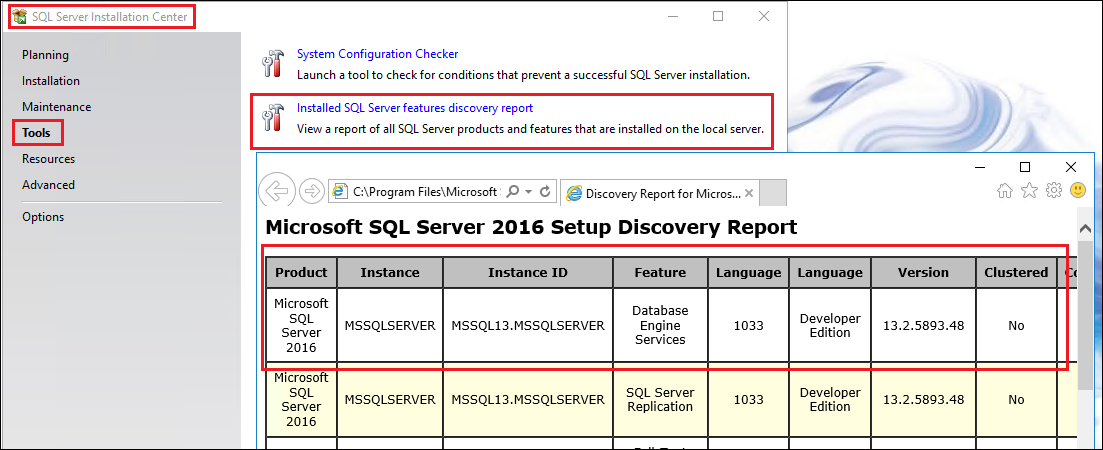
Task: Click the search magnifier in the address bar
Action: (x=513, y=191)
